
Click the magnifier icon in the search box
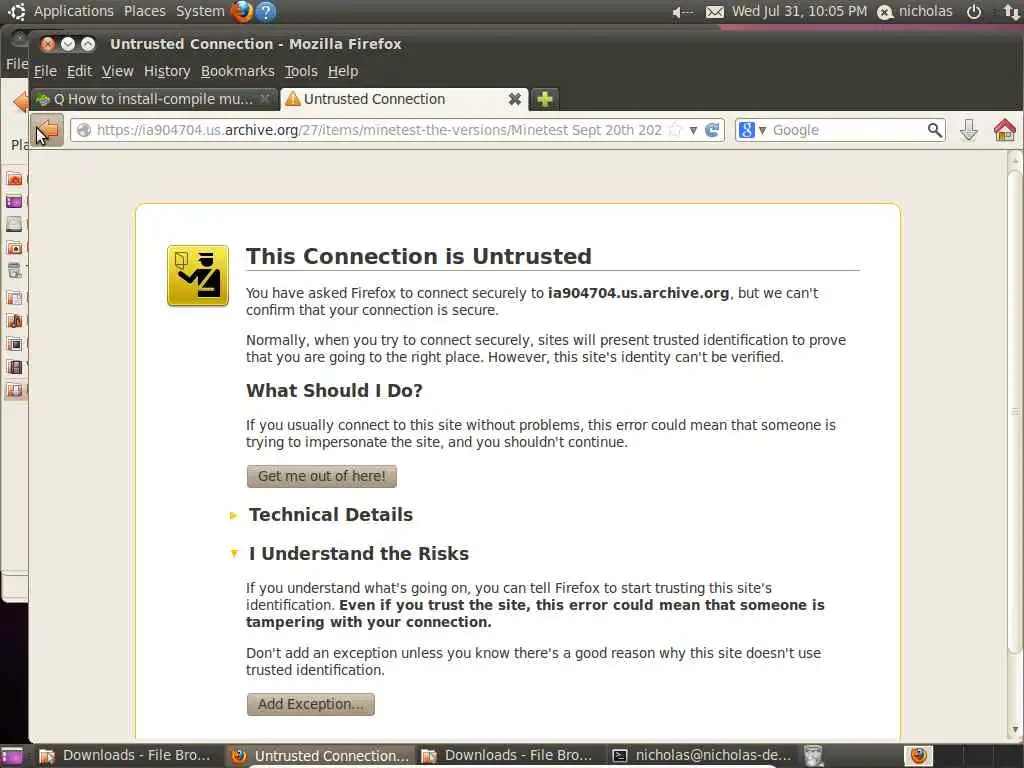pos(935,130)
